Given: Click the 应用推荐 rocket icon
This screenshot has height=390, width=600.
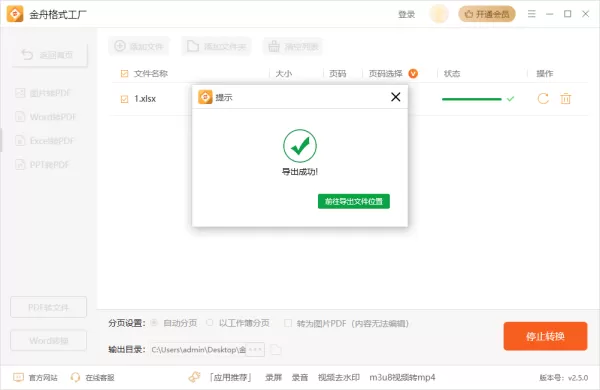Looking at the screenshot, I should click(x=194, y=377).
